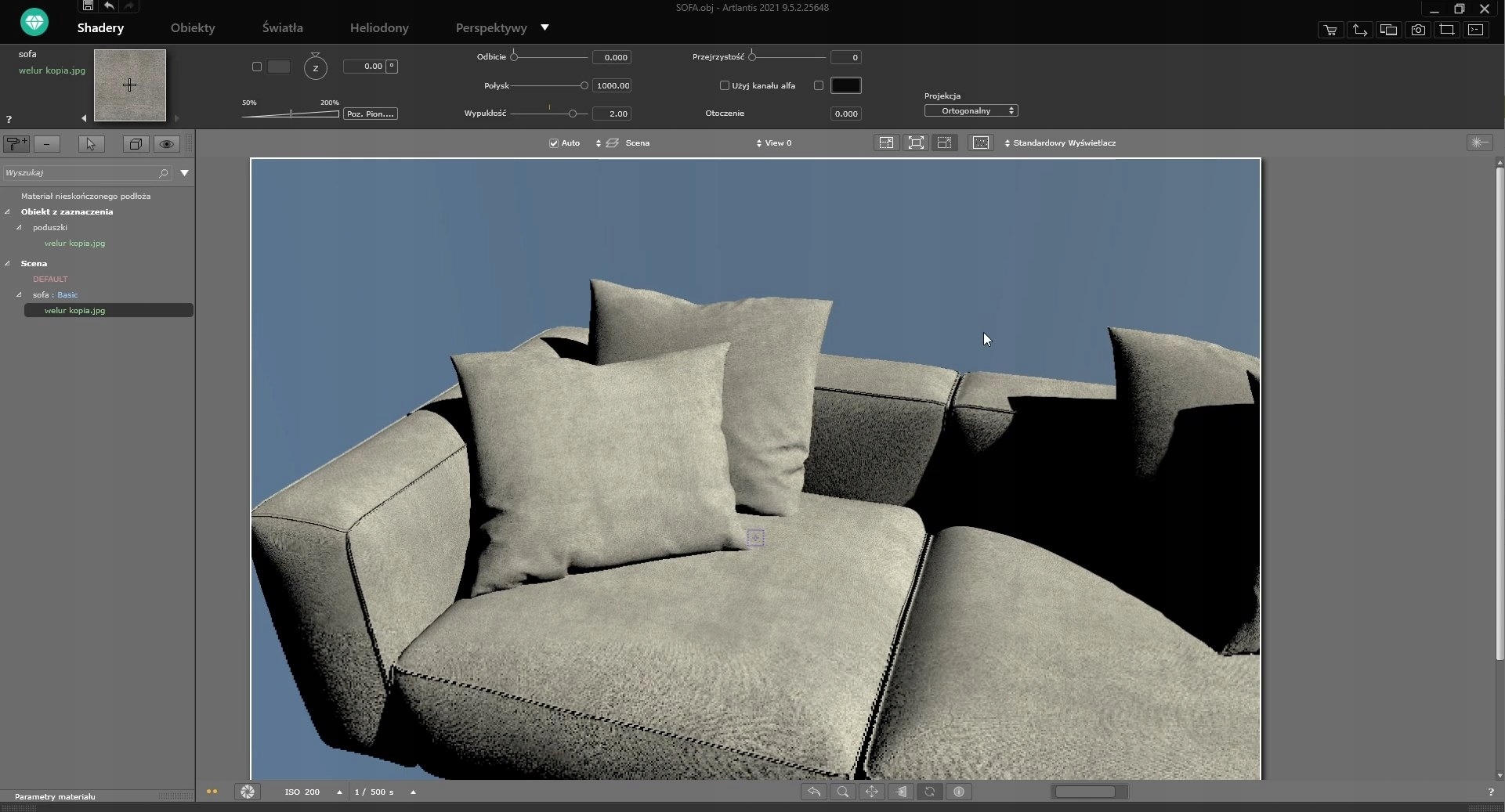This screenshot has height=812, width=1505.
Task: Click the shopping cart store icon
Action: click(1330, 30)
